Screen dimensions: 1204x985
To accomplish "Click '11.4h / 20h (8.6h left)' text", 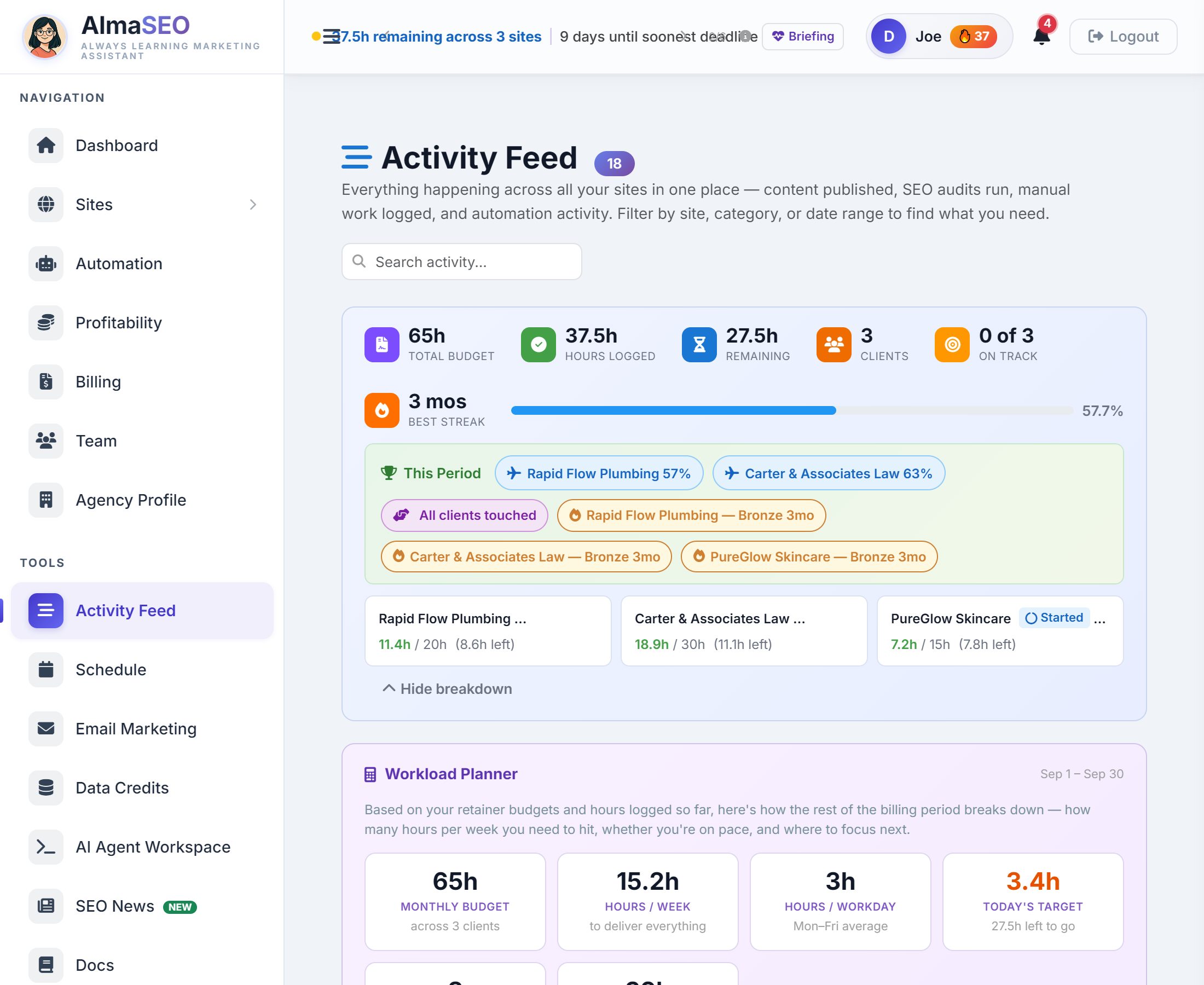I will coord(447,645).
